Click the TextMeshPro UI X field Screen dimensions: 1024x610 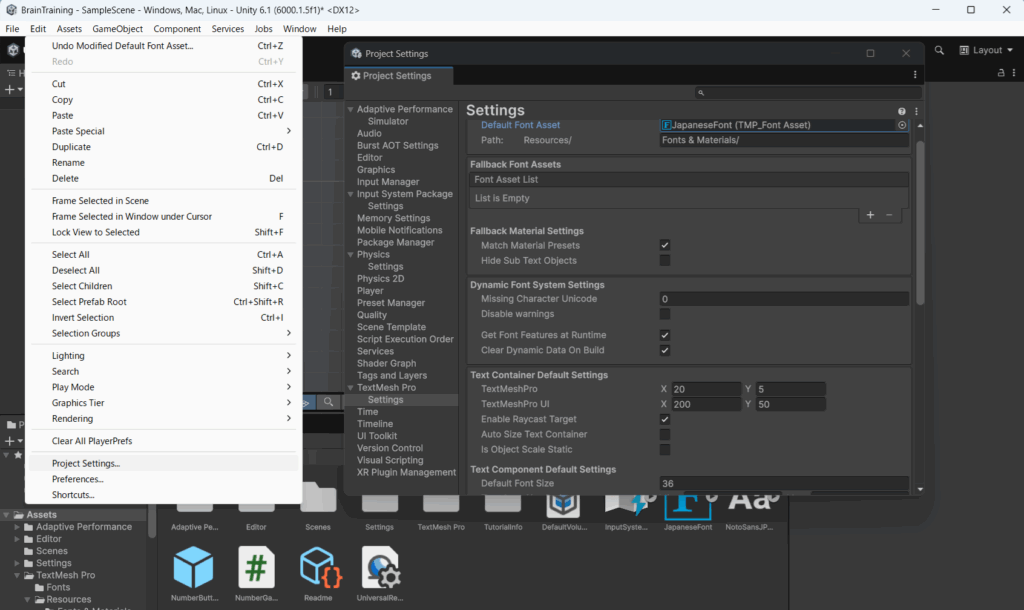point(706,404)
